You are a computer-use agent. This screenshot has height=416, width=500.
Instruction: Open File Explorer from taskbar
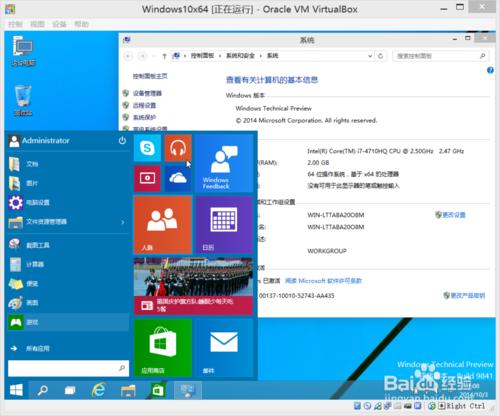click(128, 390)
